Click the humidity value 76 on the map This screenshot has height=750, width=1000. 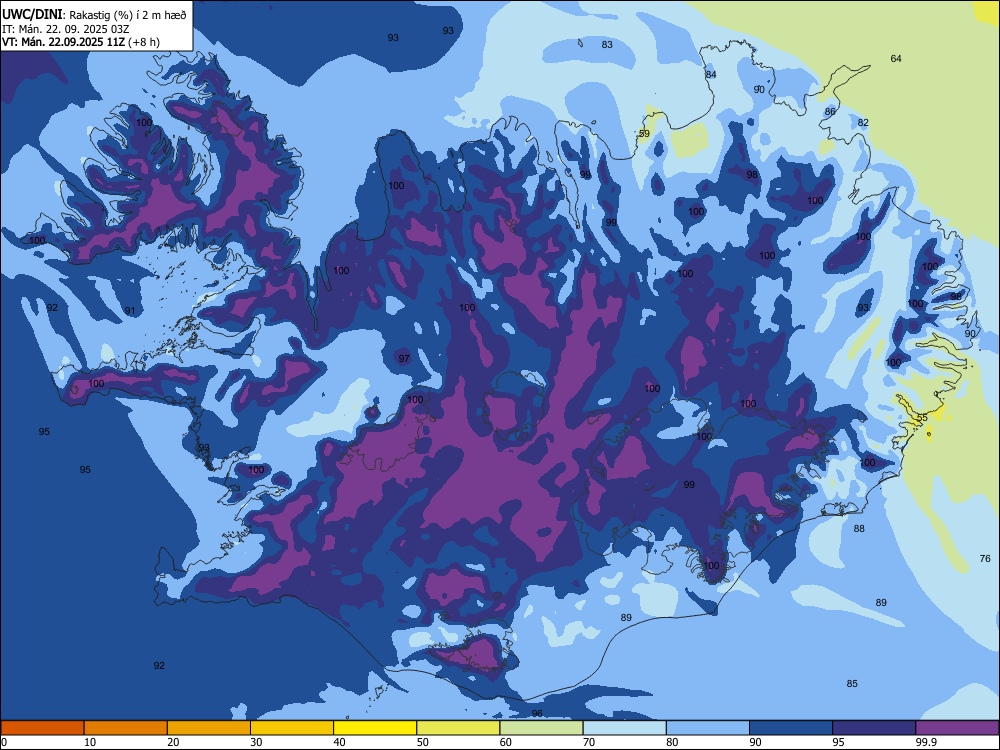point(985,559)
